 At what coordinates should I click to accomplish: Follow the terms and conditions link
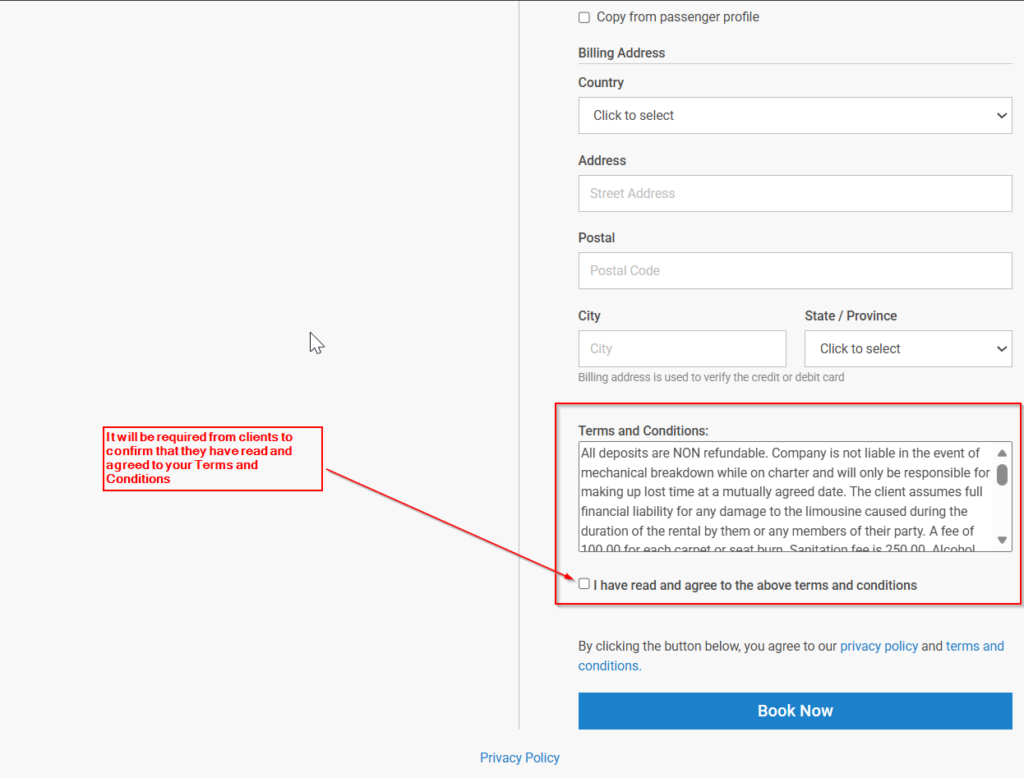tap(974, 646)
